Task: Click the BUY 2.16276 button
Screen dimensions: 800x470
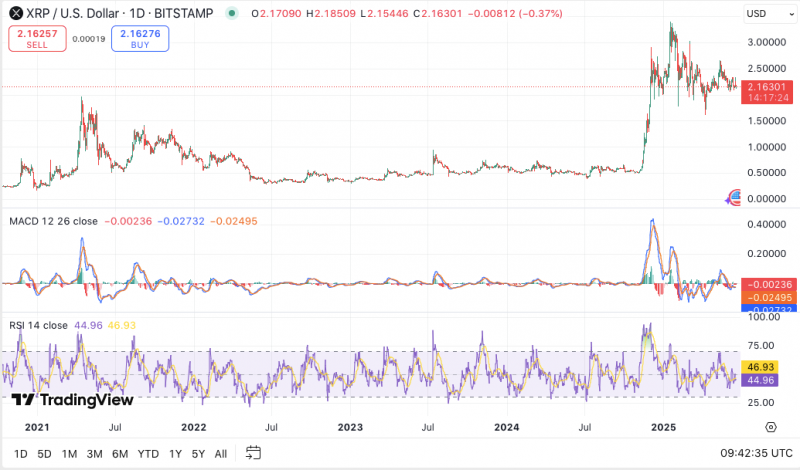Action: tap(140, 39)
